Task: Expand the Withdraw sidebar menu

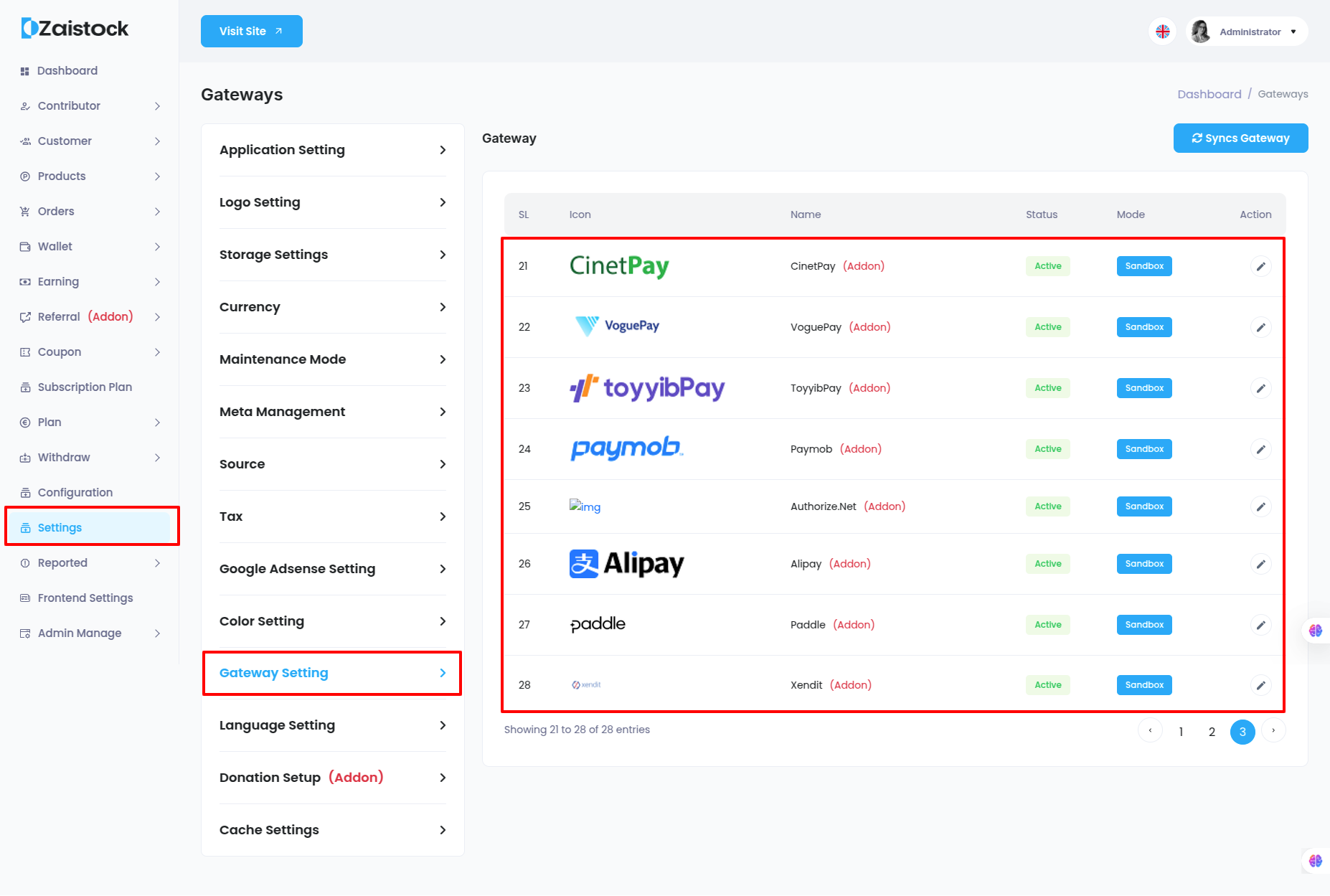Action: [x=90, y=458]
